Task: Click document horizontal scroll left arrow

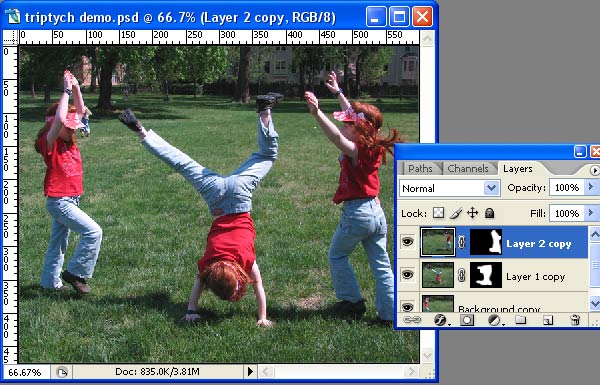Action: pos(266,371)
